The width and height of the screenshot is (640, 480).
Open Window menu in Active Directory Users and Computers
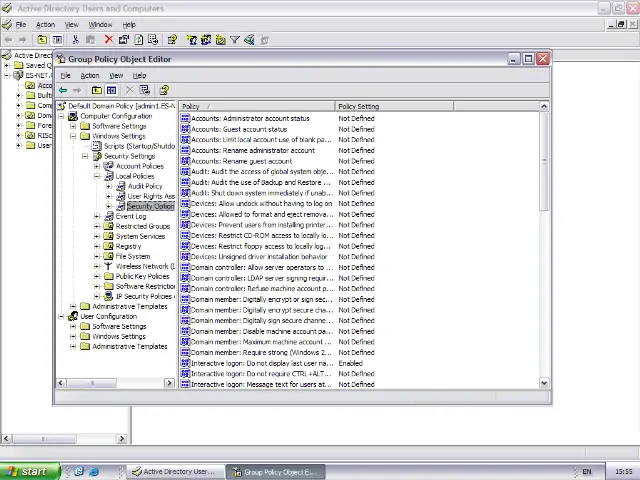click(100, 25)
